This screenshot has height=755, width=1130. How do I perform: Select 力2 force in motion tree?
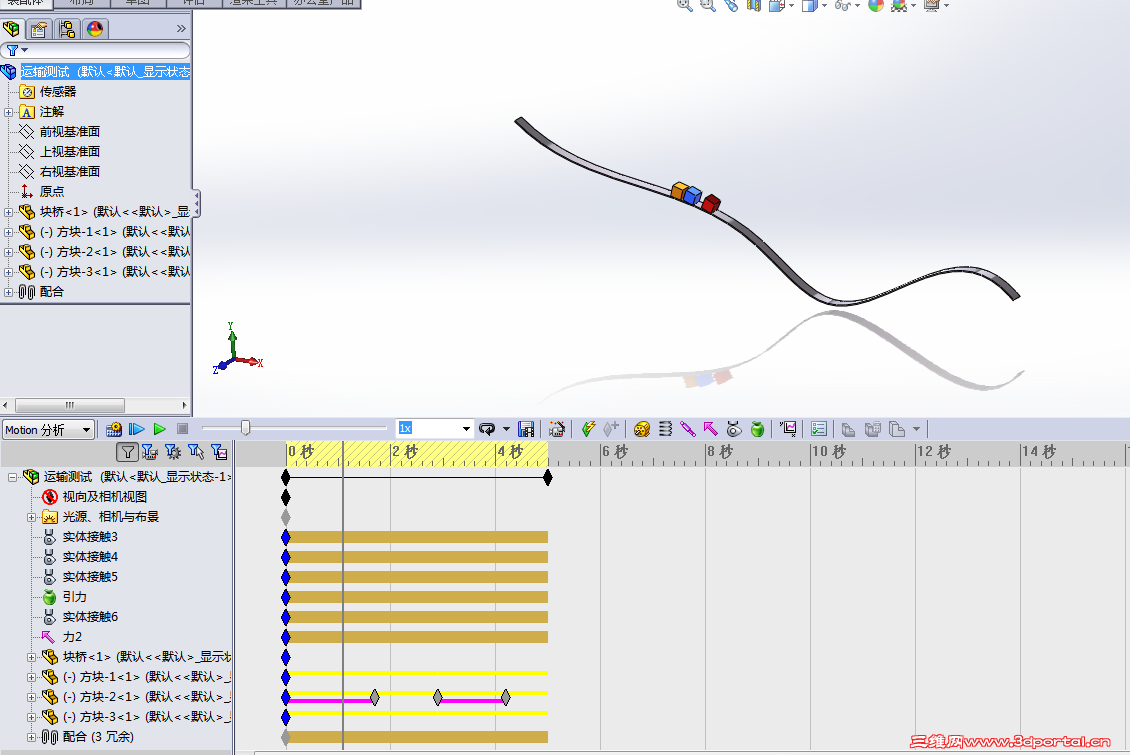(x=72, y=637)
